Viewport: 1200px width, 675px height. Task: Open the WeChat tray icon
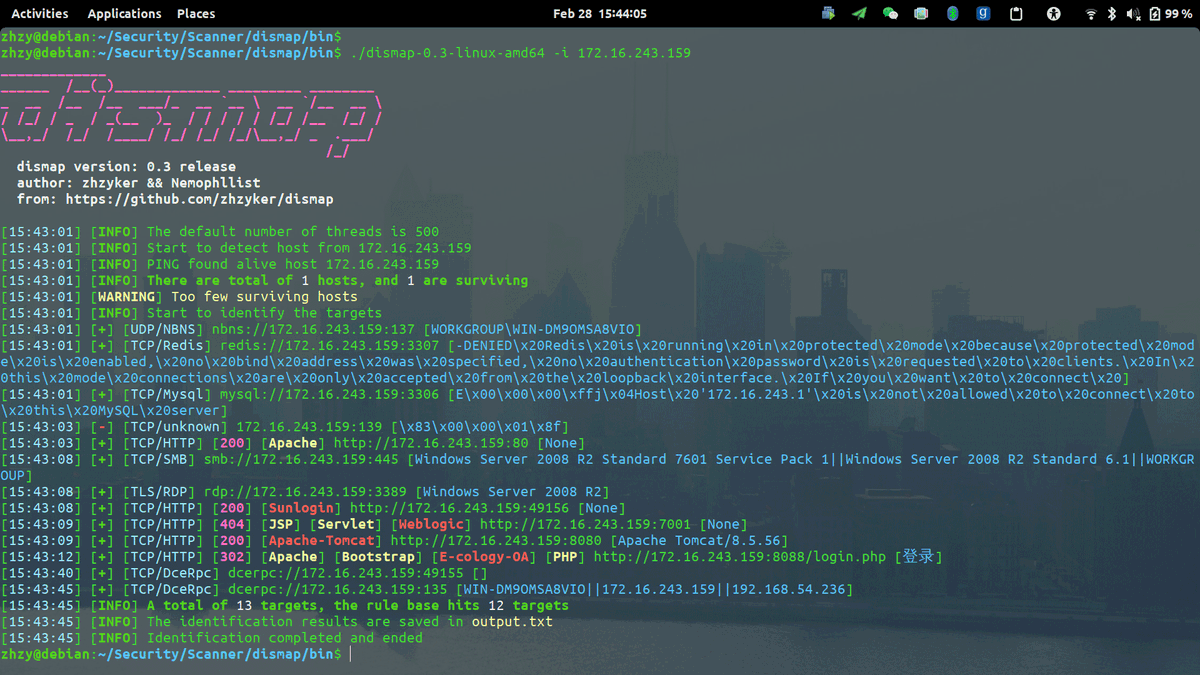pos(890,14)
